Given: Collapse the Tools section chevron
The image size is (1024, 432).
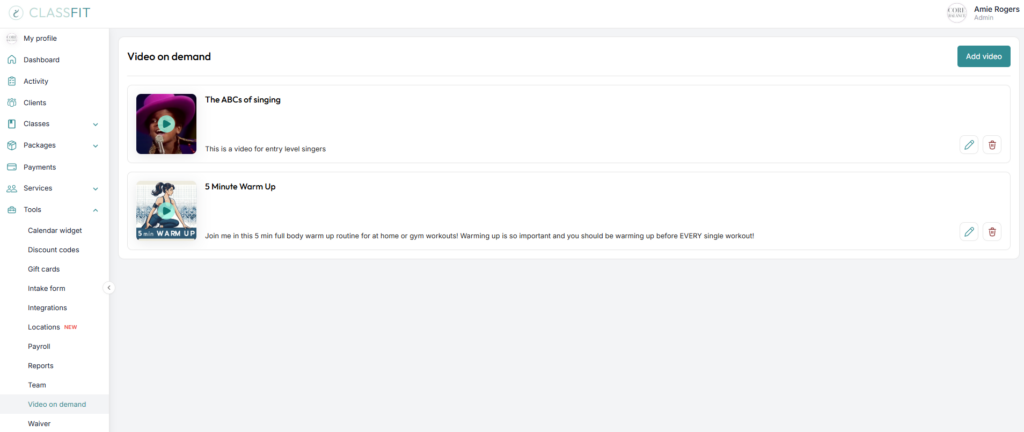Looking at the screenshot, I should (x=95, y=210).
